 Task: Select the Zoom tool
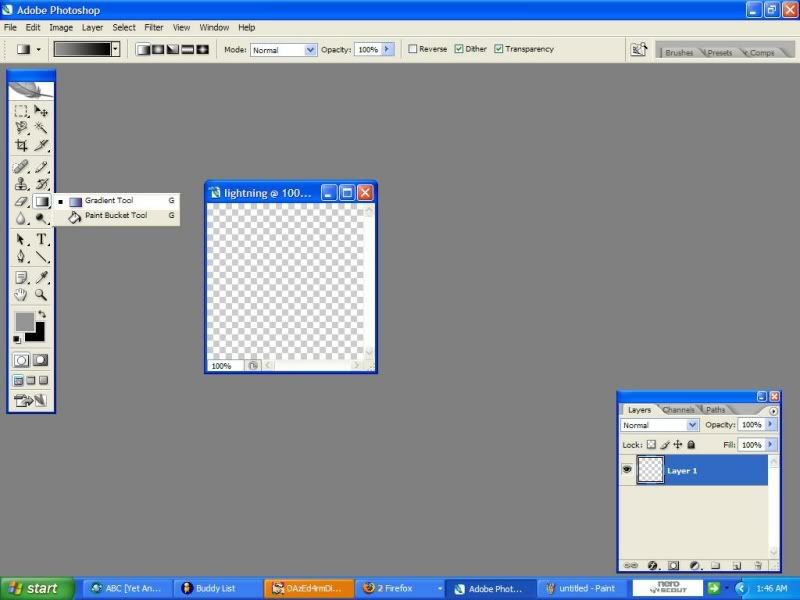(x=41, y=294)
